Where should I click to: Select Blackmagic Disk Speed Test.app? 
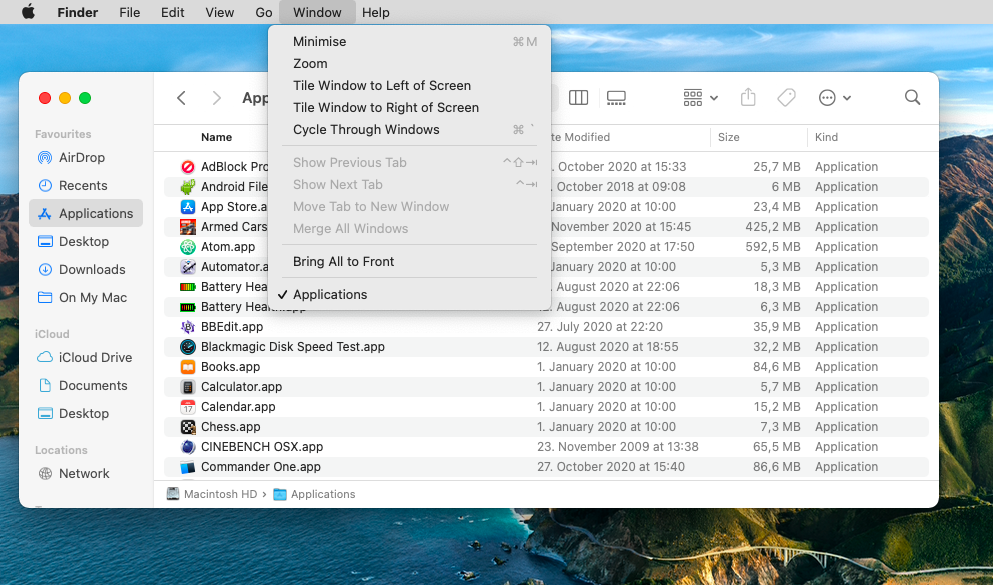click(x=546, y=347)
